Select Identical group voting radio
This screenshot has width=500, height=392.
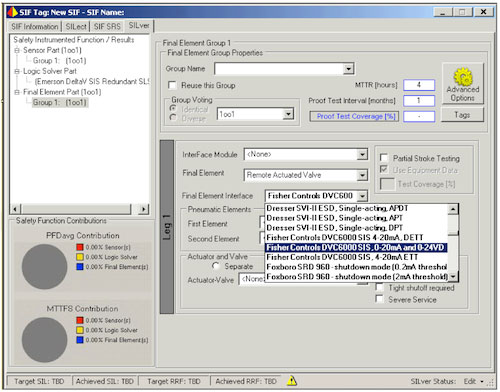(x=173, y=108)
